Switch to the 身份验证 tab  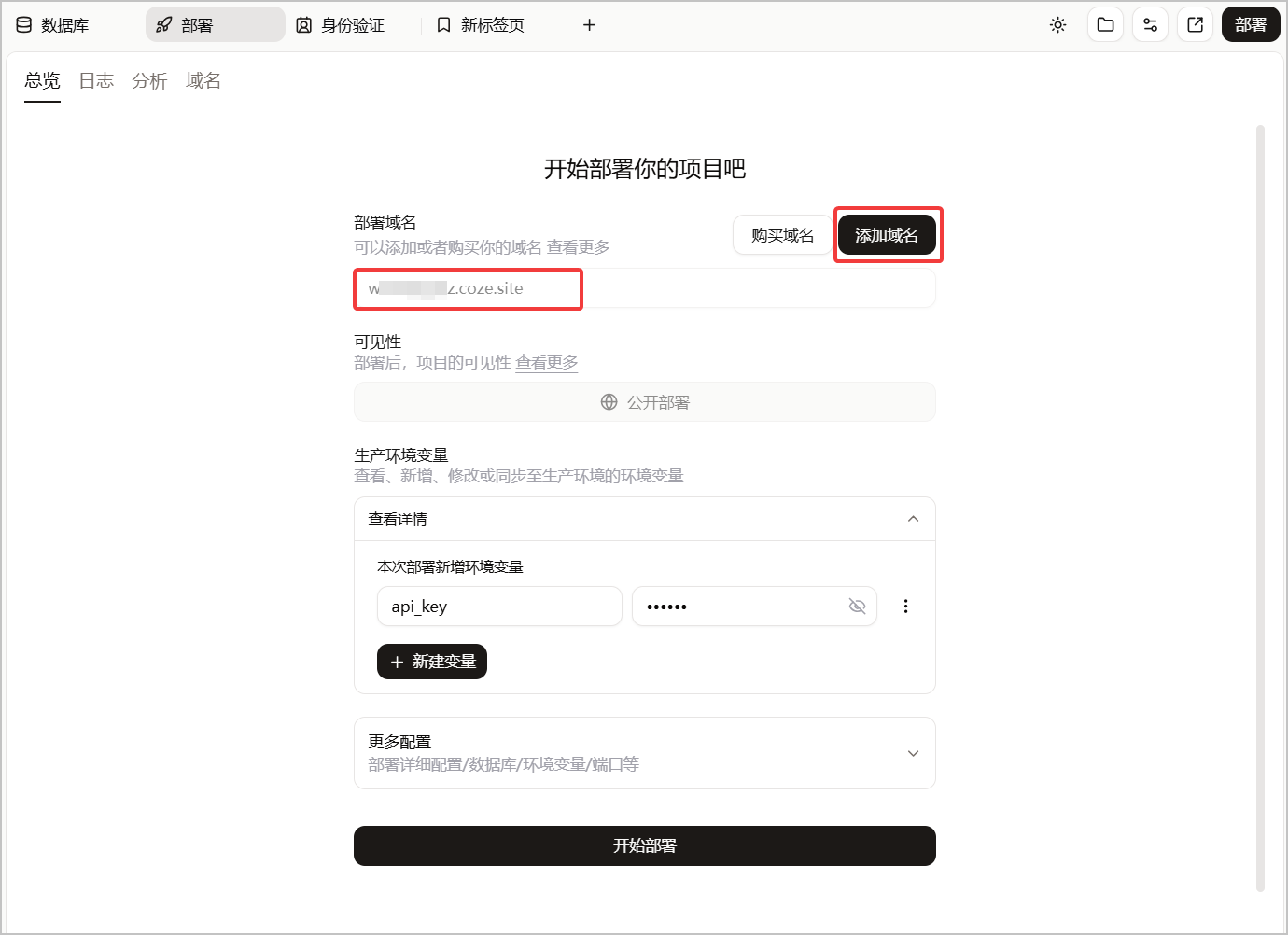[x=341, y=25]
